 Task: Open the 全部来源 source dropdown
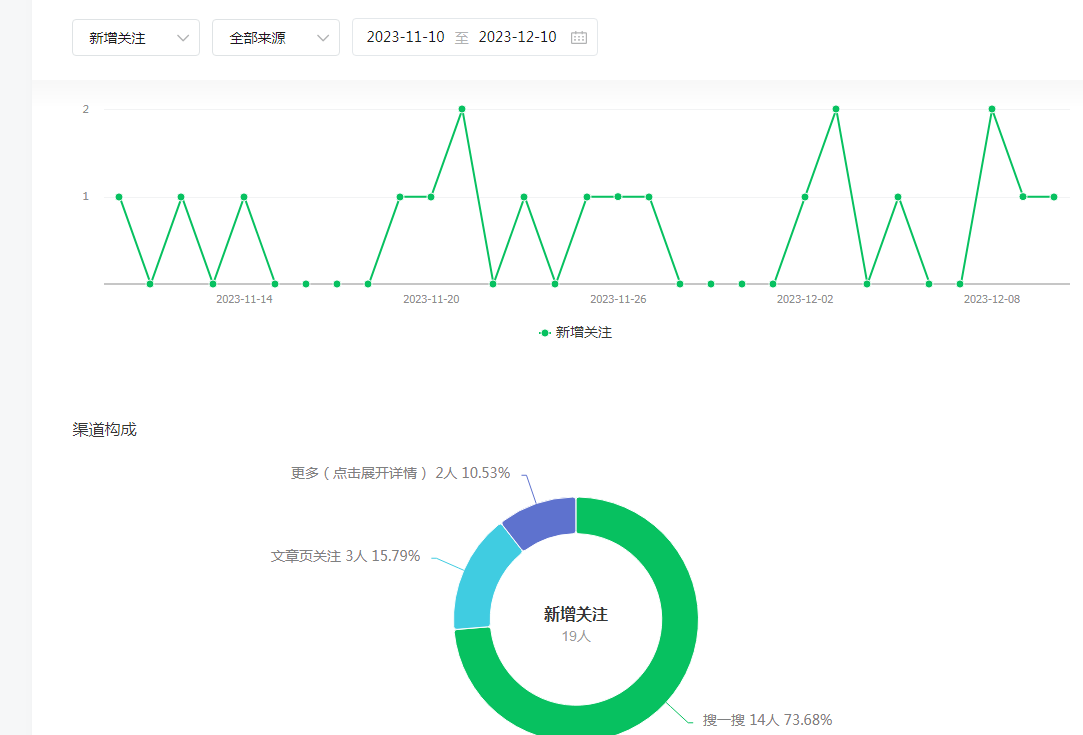[276, 37]
